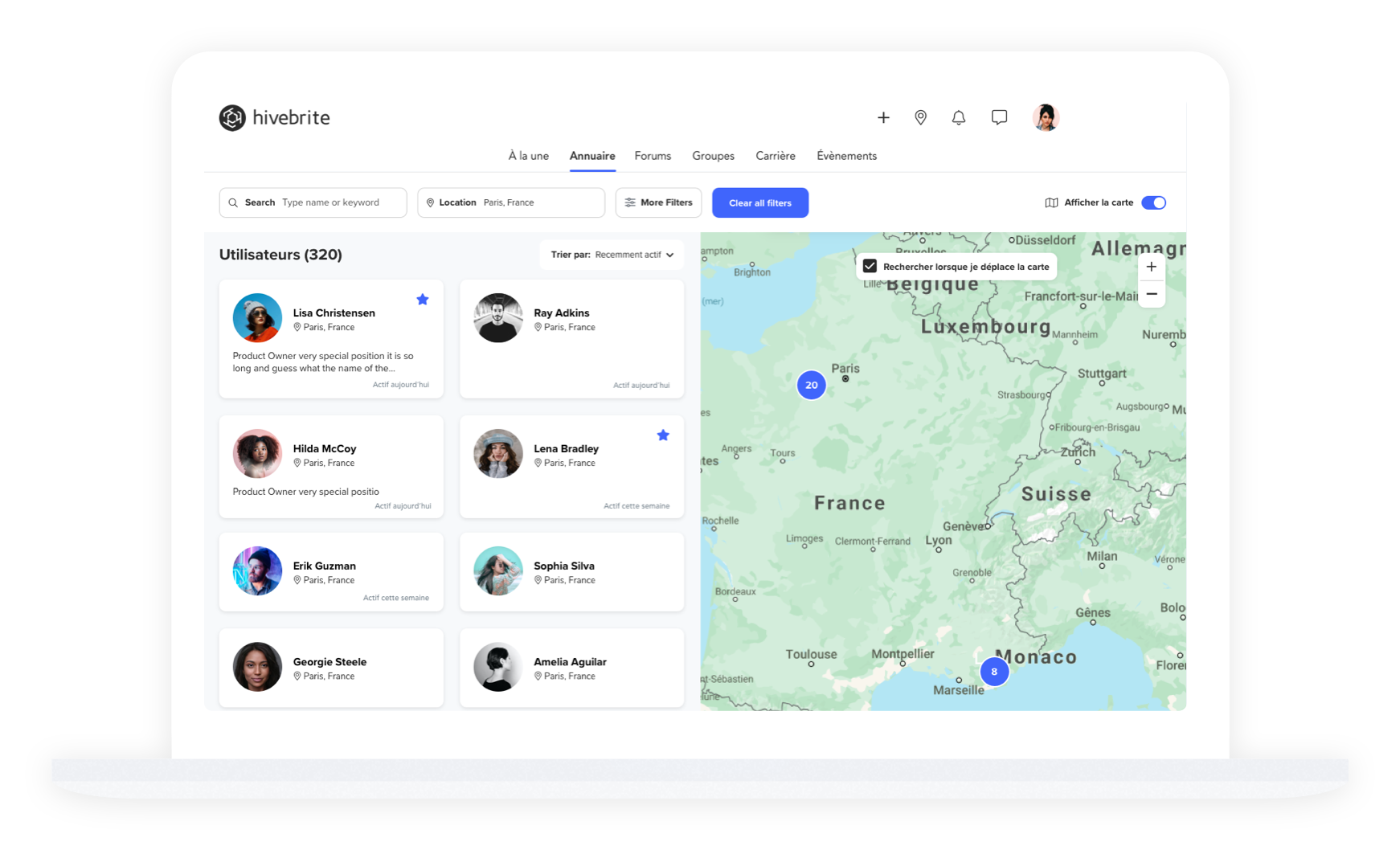Star icon on Lena Bradley's card
The image size is (1400, 850).
point(663,435)
